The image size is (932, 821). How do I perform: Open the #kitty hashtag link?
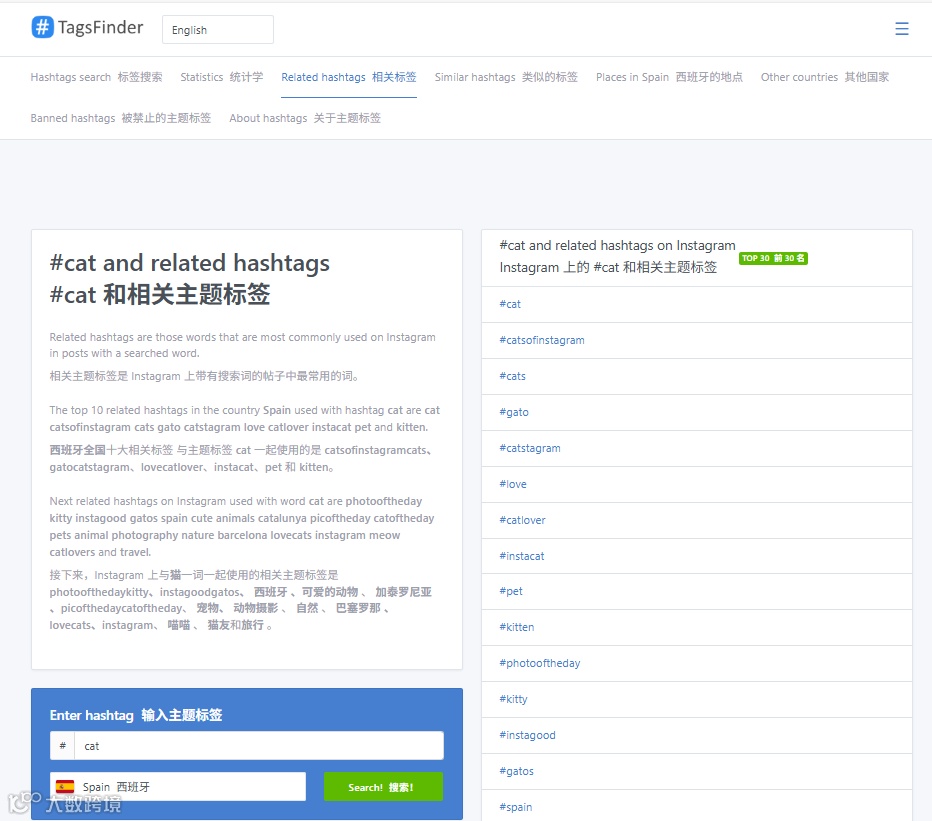click(514, 700)
